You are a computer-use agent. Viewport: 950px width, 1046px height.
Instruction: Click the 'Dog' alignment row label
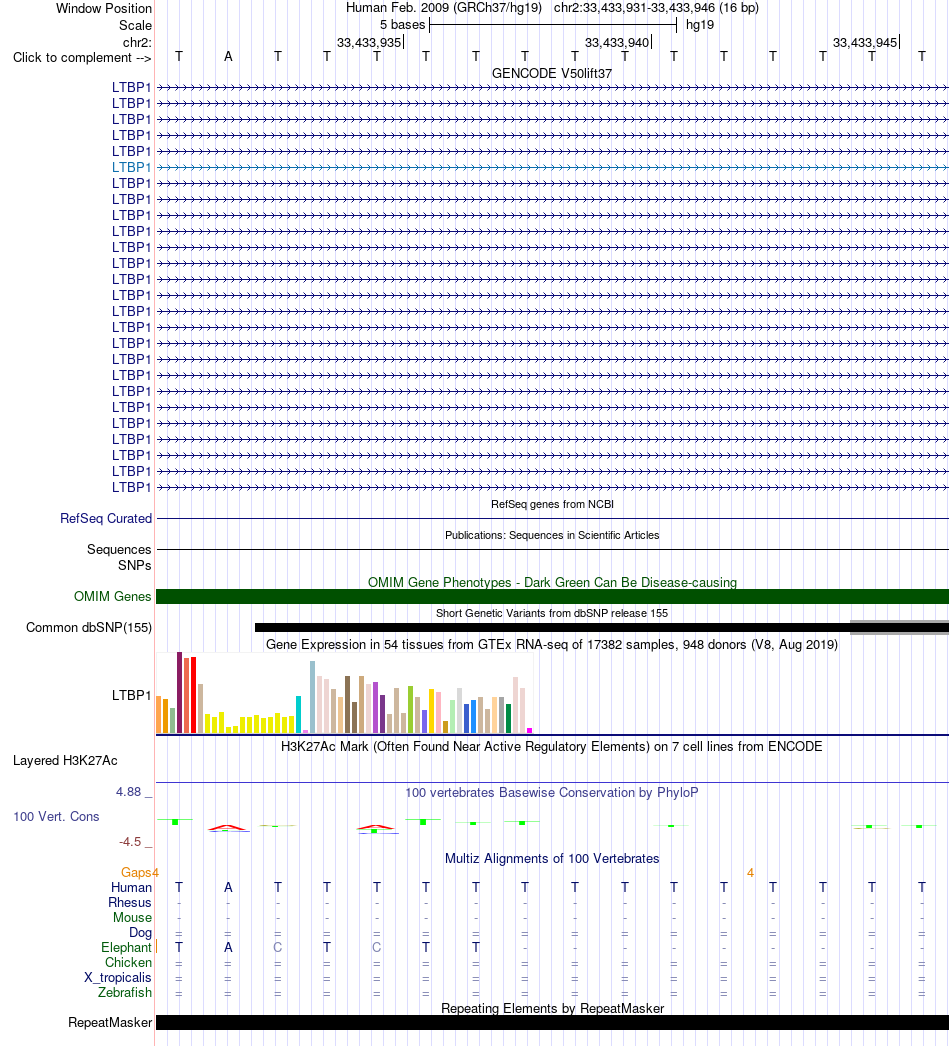coord(141,933)
